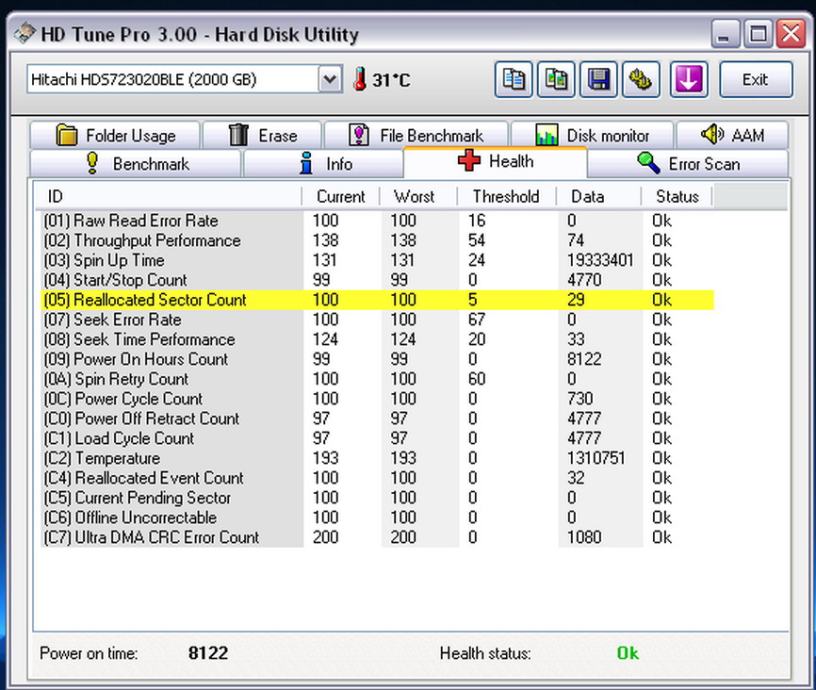Switch to the Folder Usage tab
The width and height of the screenshot is (816, 690).
coord(115,135)
